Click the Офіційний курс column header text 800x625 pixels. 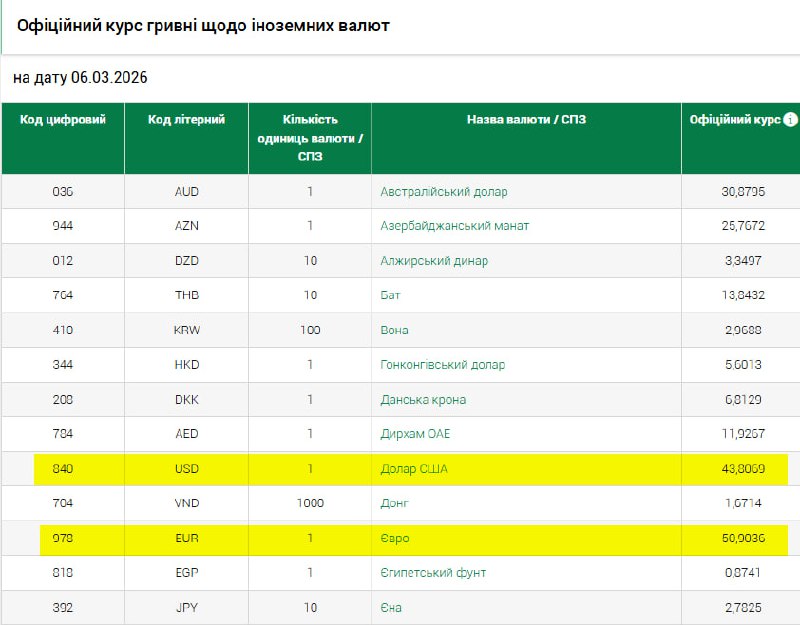(x=735, y=120)
